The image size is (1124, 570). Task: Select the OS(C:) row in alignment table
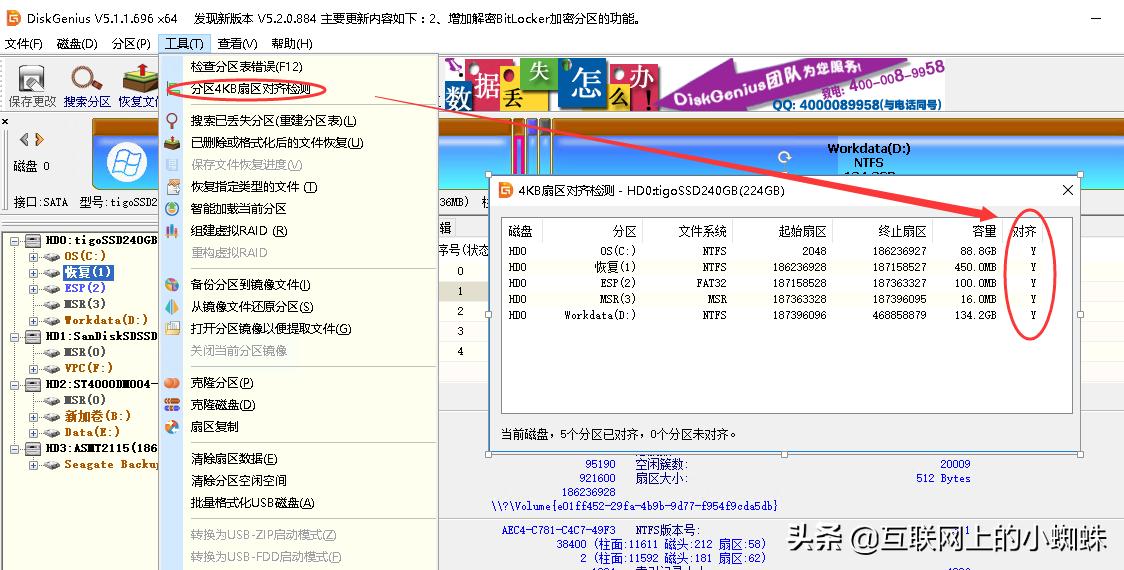point(786,251)
